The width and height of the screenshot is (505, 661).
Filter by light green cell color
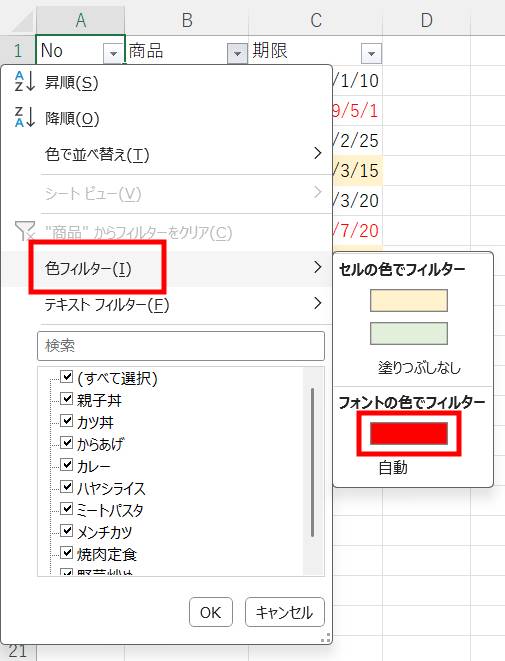click(x=408, y=333)
